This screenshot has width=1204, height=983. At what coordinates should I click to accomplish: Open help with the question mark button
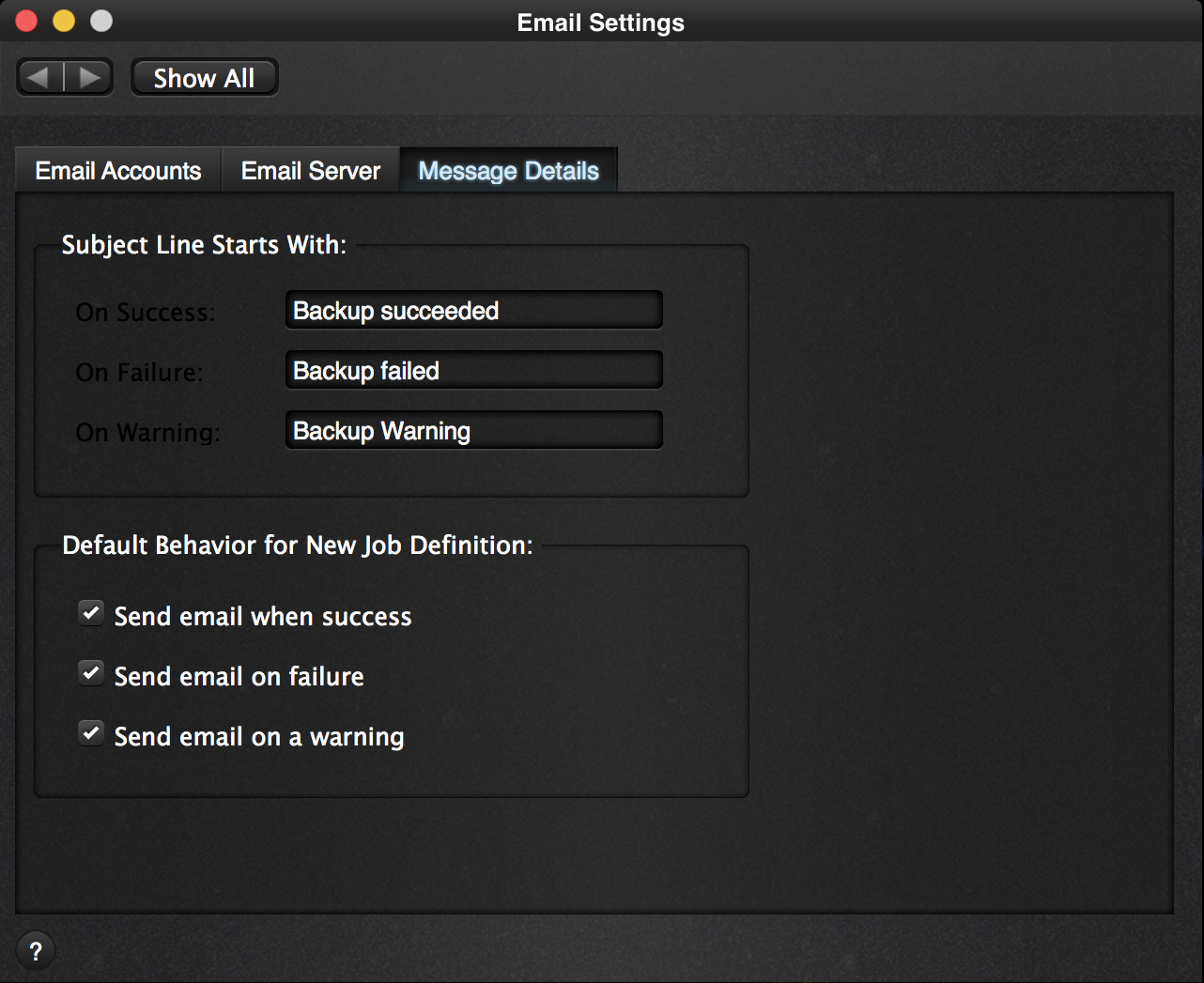[x=36, y=951]
